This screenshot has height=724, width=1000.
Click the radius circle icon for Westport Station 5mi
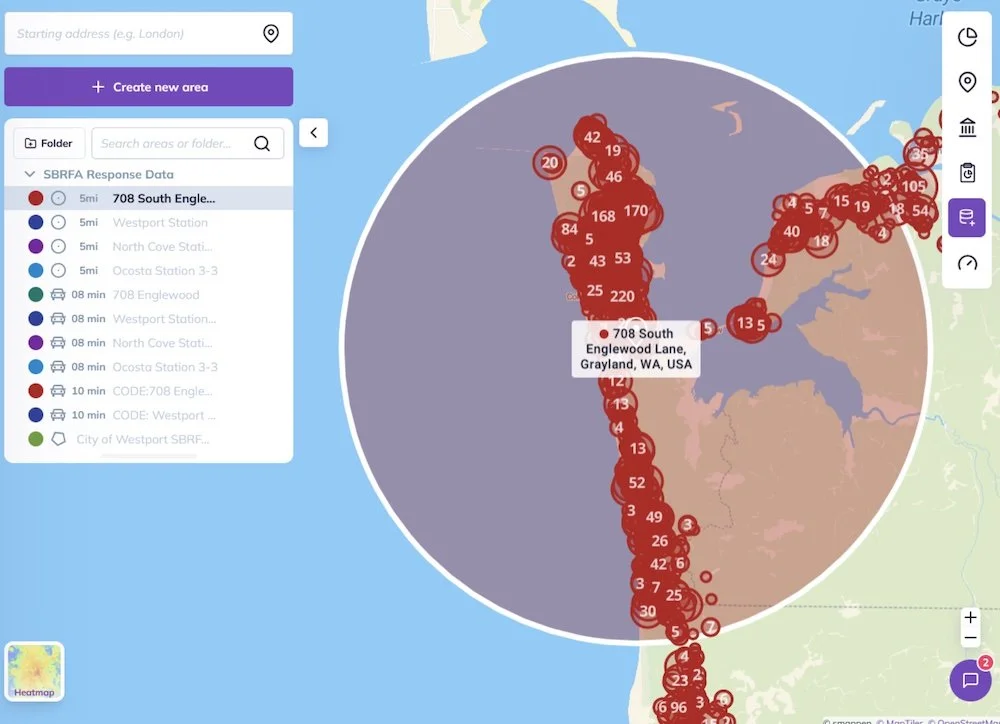point(58,223)
